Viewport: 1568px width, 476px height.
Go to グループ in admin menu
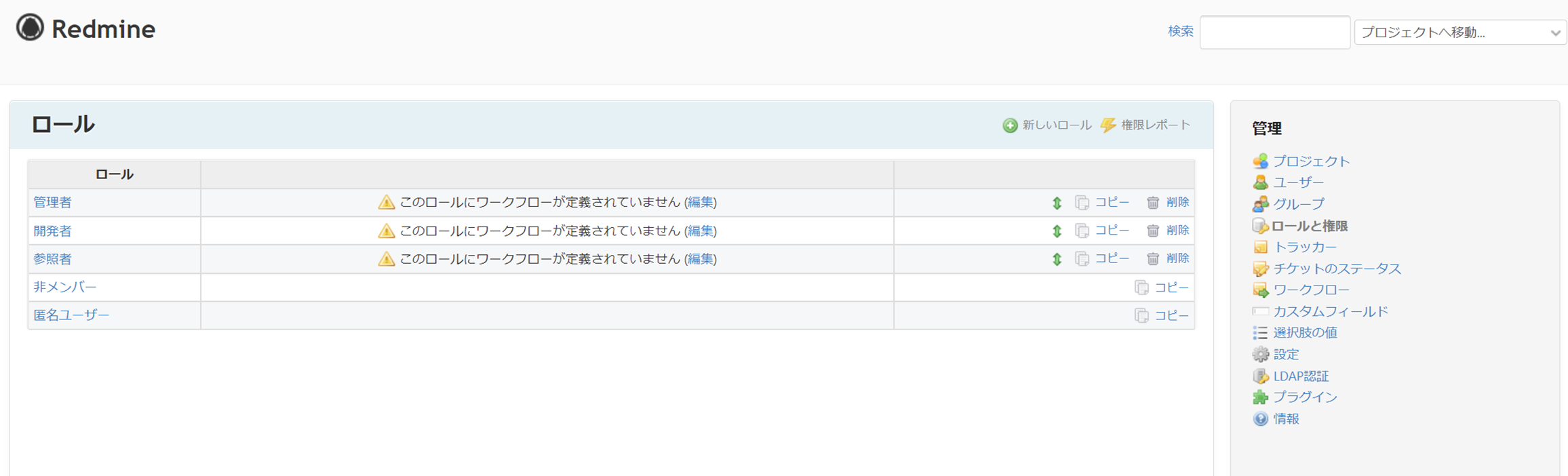[x=1299, y=204]
